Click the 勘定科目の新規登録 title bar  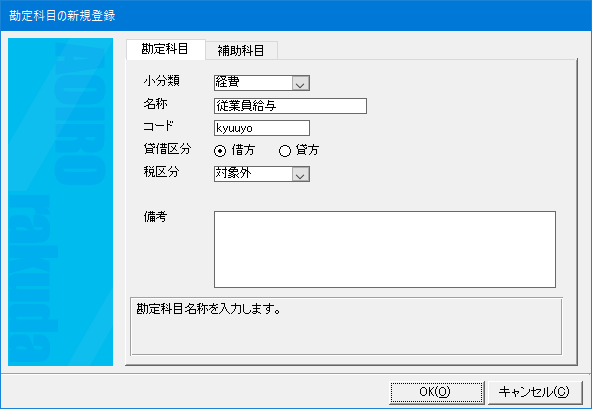[296, 15]
